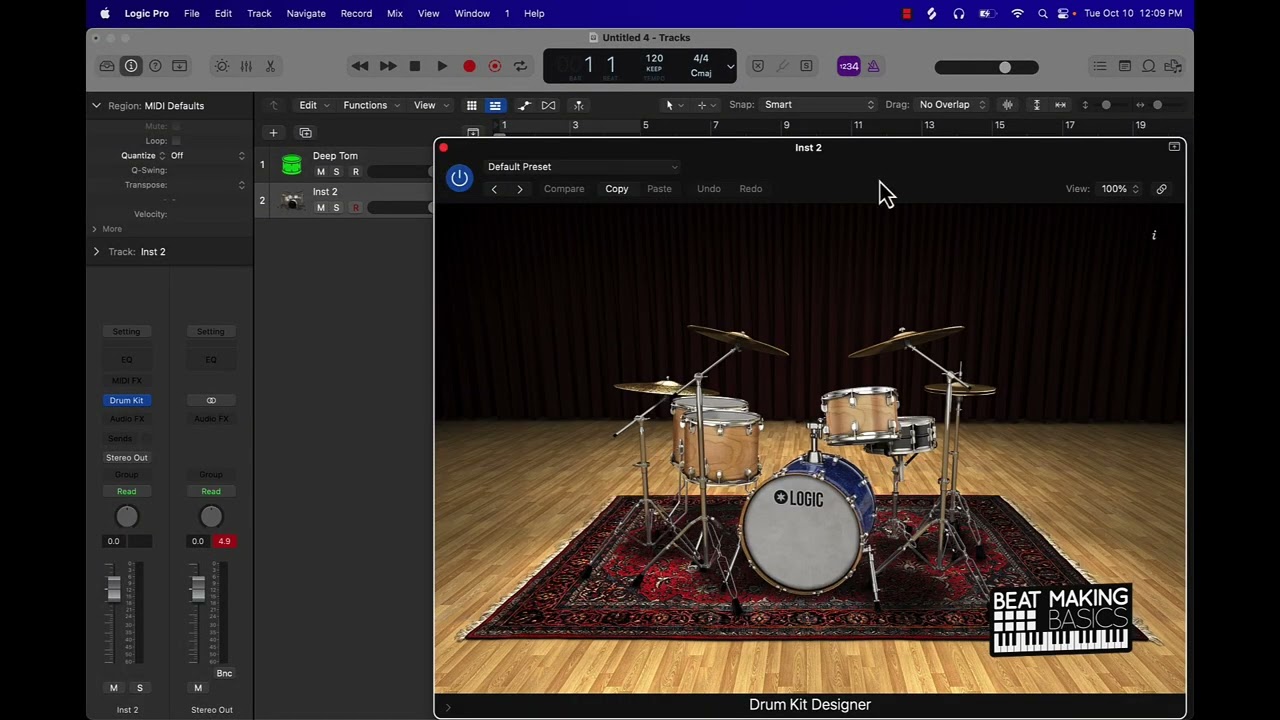The height and width of the screenshot is (720, 1280).
Task: Open the Logic Pro menu
Action: pos(146,14)
